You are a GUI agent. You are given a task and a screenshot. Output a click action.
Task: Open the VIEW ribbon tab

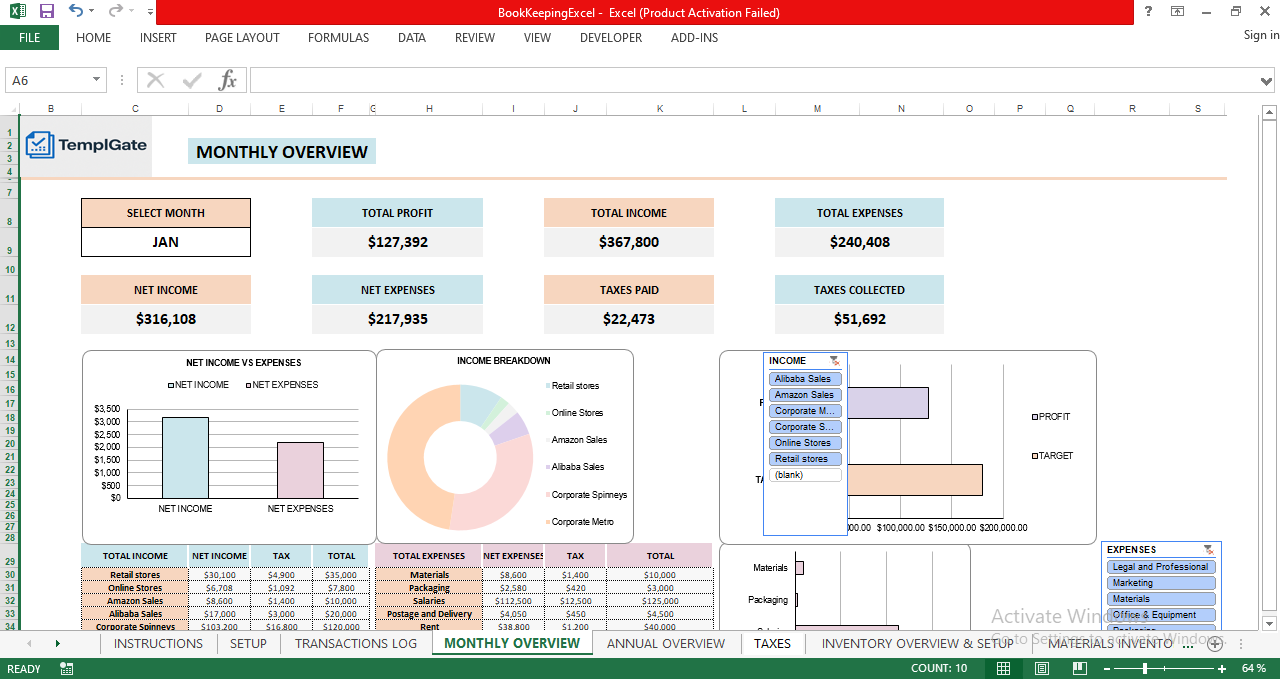[x=537, y=38]
